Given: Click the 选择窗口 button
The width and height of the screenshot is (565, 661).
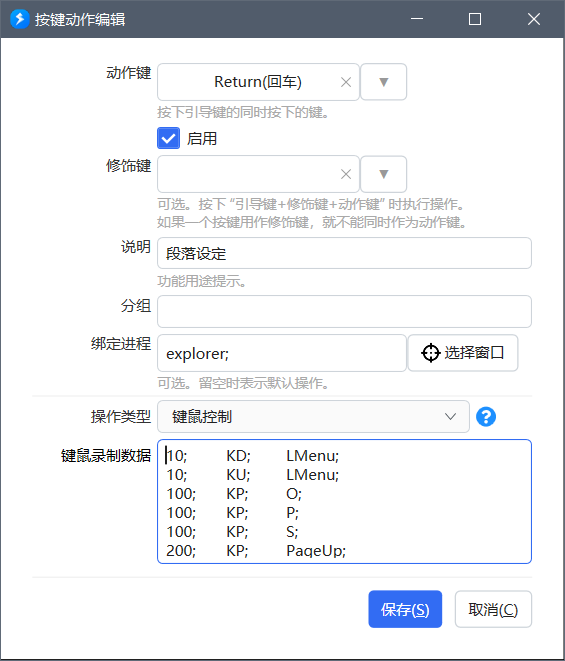Looking at the screenshot, I should [463, 353].
